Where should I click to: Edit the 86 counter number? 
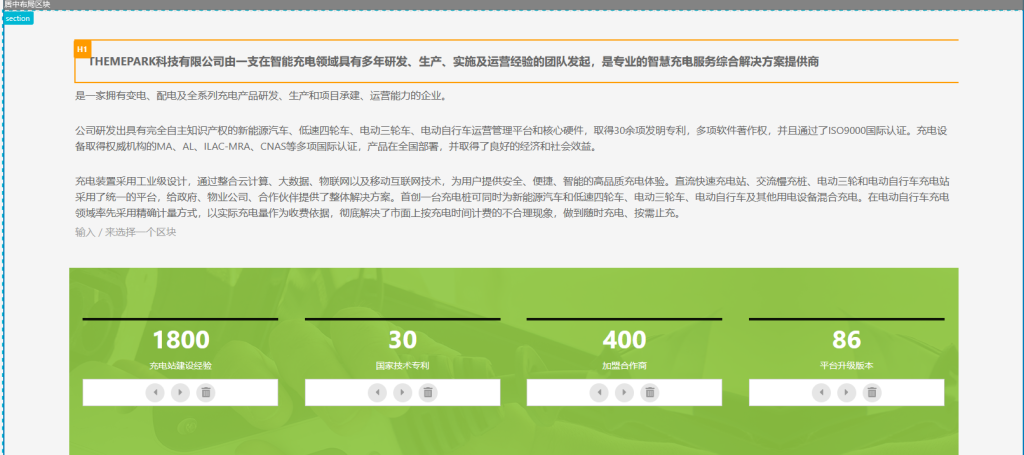click(x=846, y=340)
